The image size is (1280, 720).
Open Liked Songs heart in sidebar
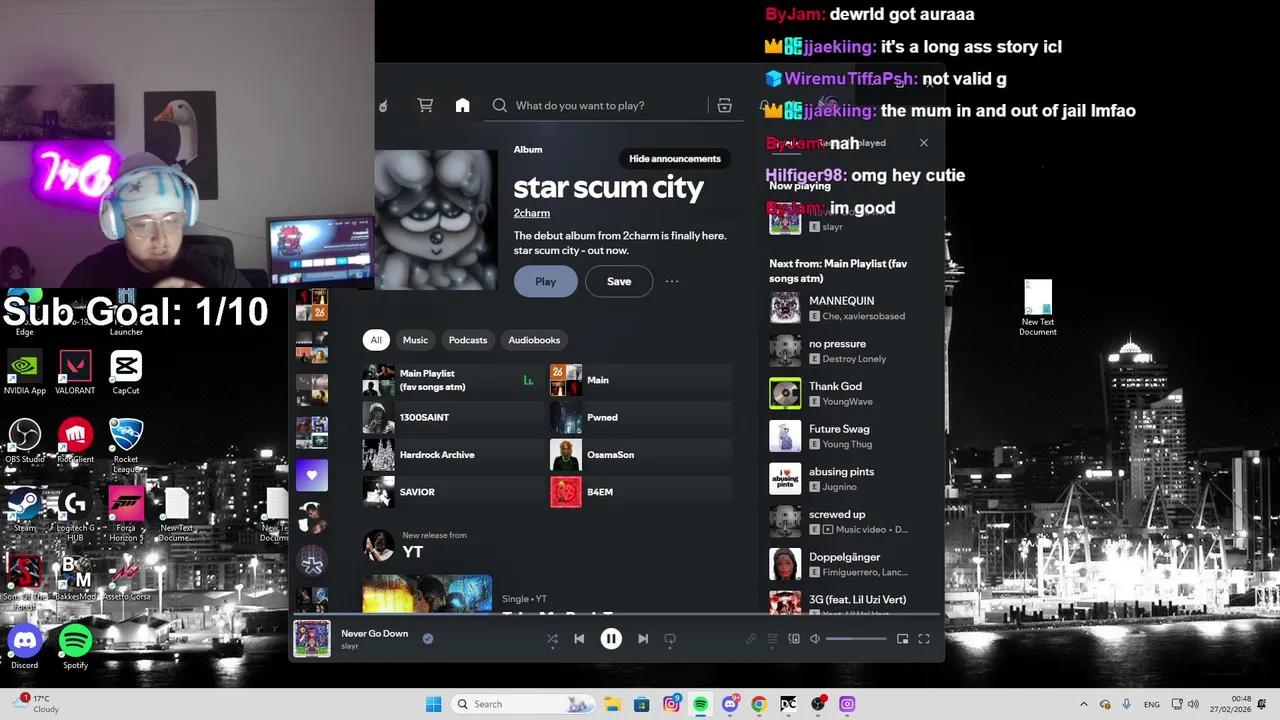(312, 475)
